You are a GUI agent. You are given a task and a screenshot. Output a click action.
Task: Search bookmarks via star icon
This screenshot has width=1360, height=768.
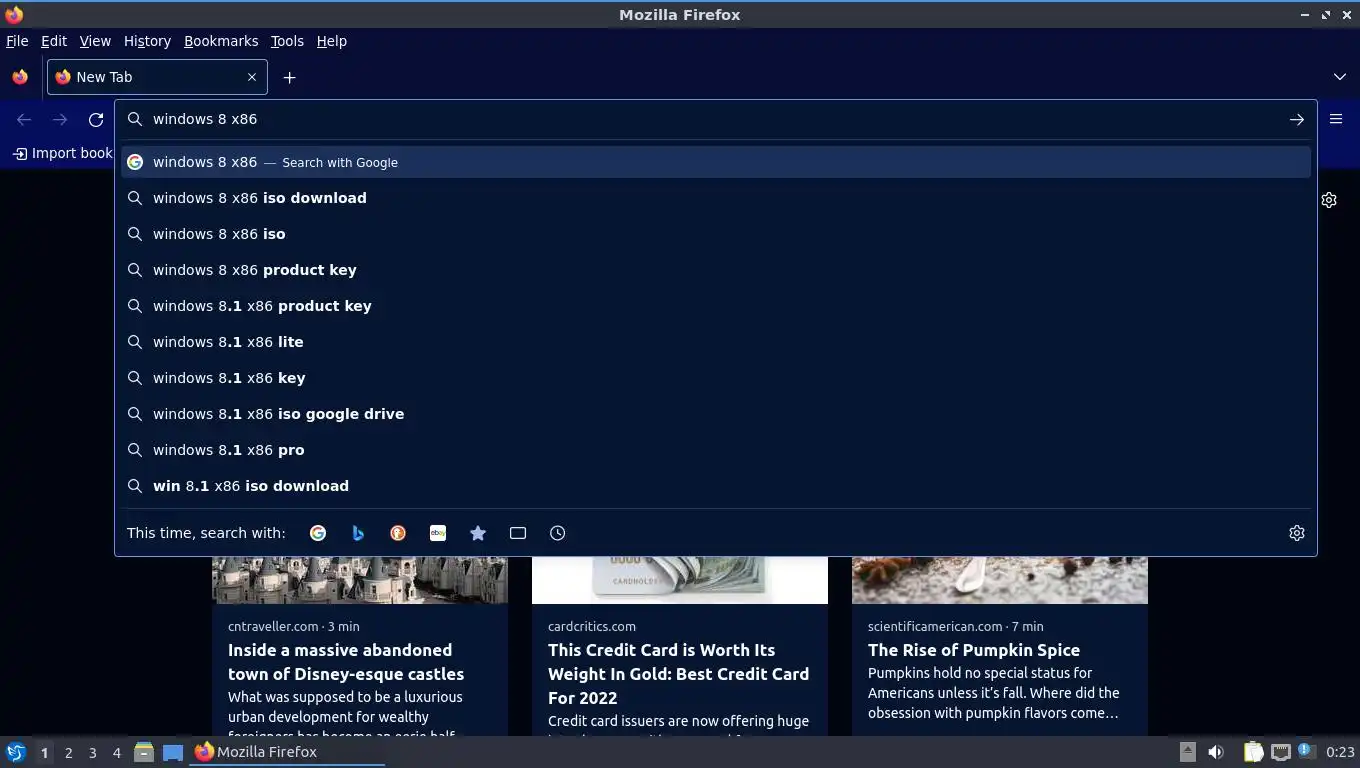click(478, 533)
